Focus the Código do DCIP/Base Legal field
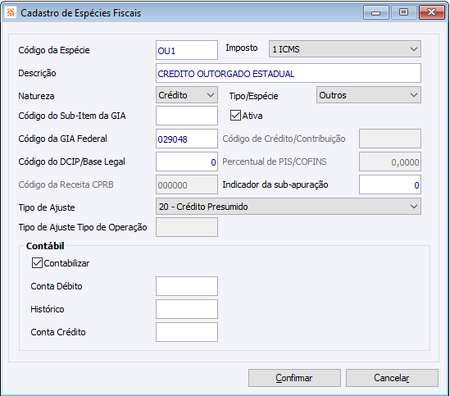Viewport: 450px width, 396px height. (x=187, y=162)
